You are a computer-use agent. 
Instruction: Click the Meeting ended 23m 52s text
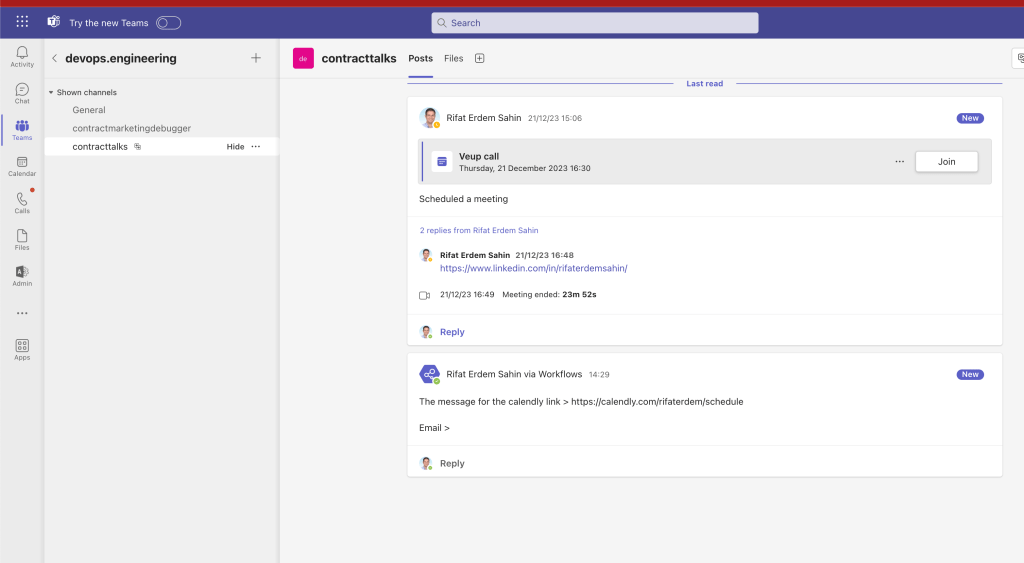[x=549, y=295]
